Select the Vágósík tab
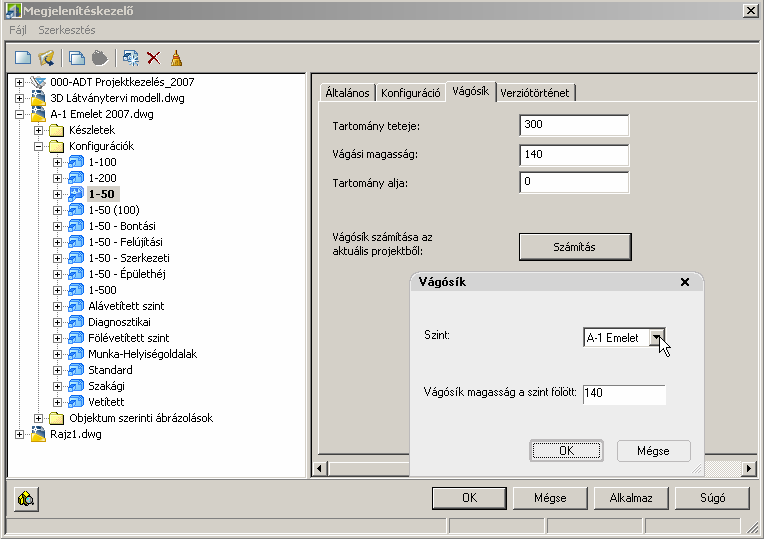 click(471, 91)
